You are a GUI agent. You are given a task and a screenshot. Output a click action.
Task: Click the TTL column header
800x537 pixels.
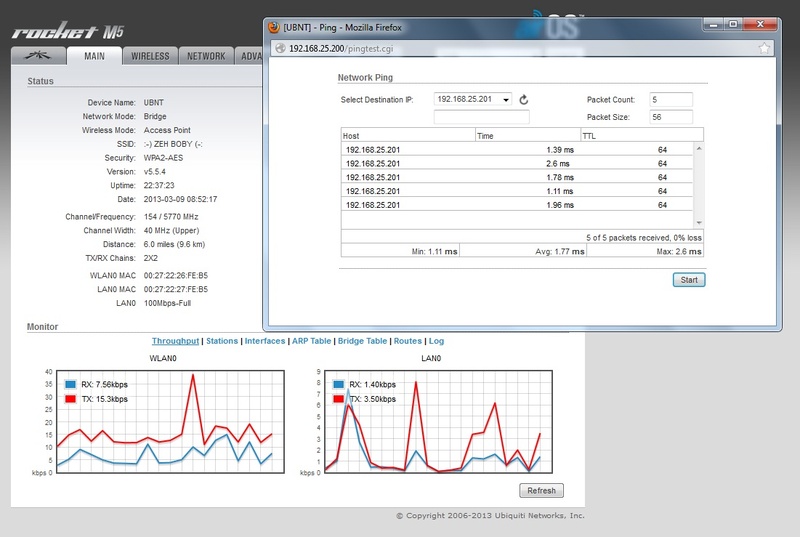click(x=642, y=136)
